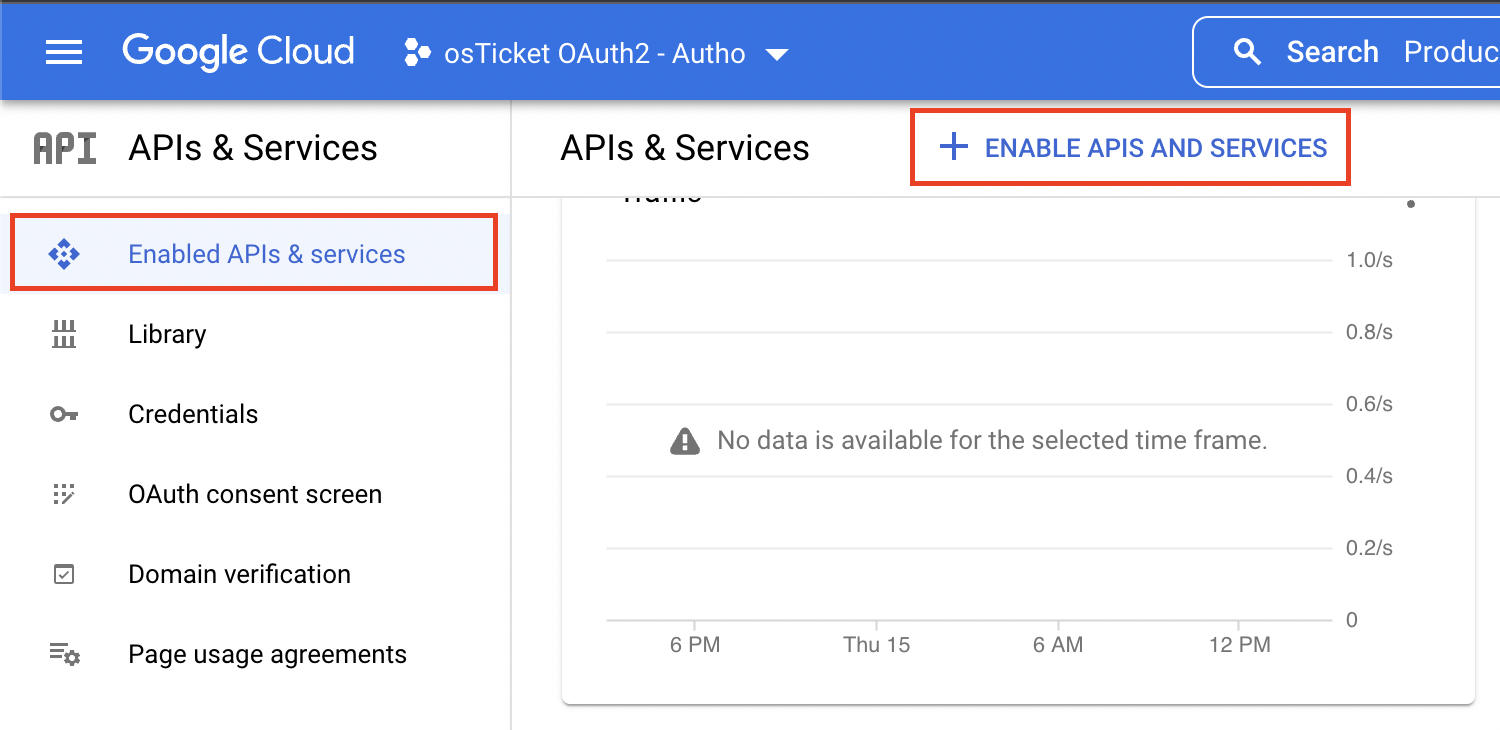Open the hamburger navigation menu
The height and width of the screenshot is (730, 1500).
[x=64, y=52]
